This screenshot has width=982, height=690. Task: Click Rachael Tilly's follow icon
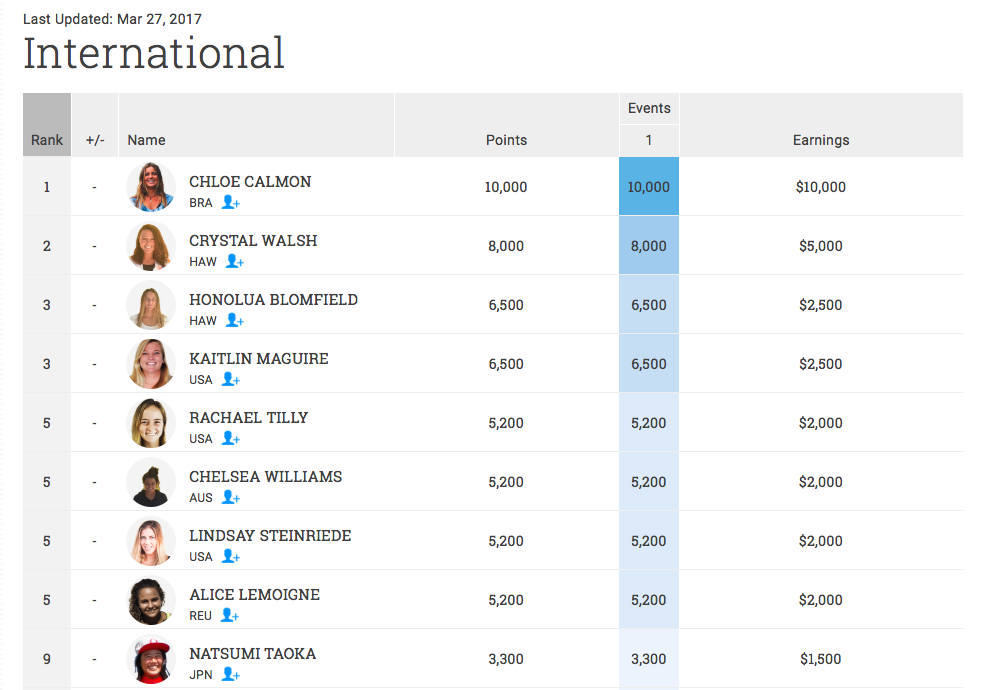230,439
